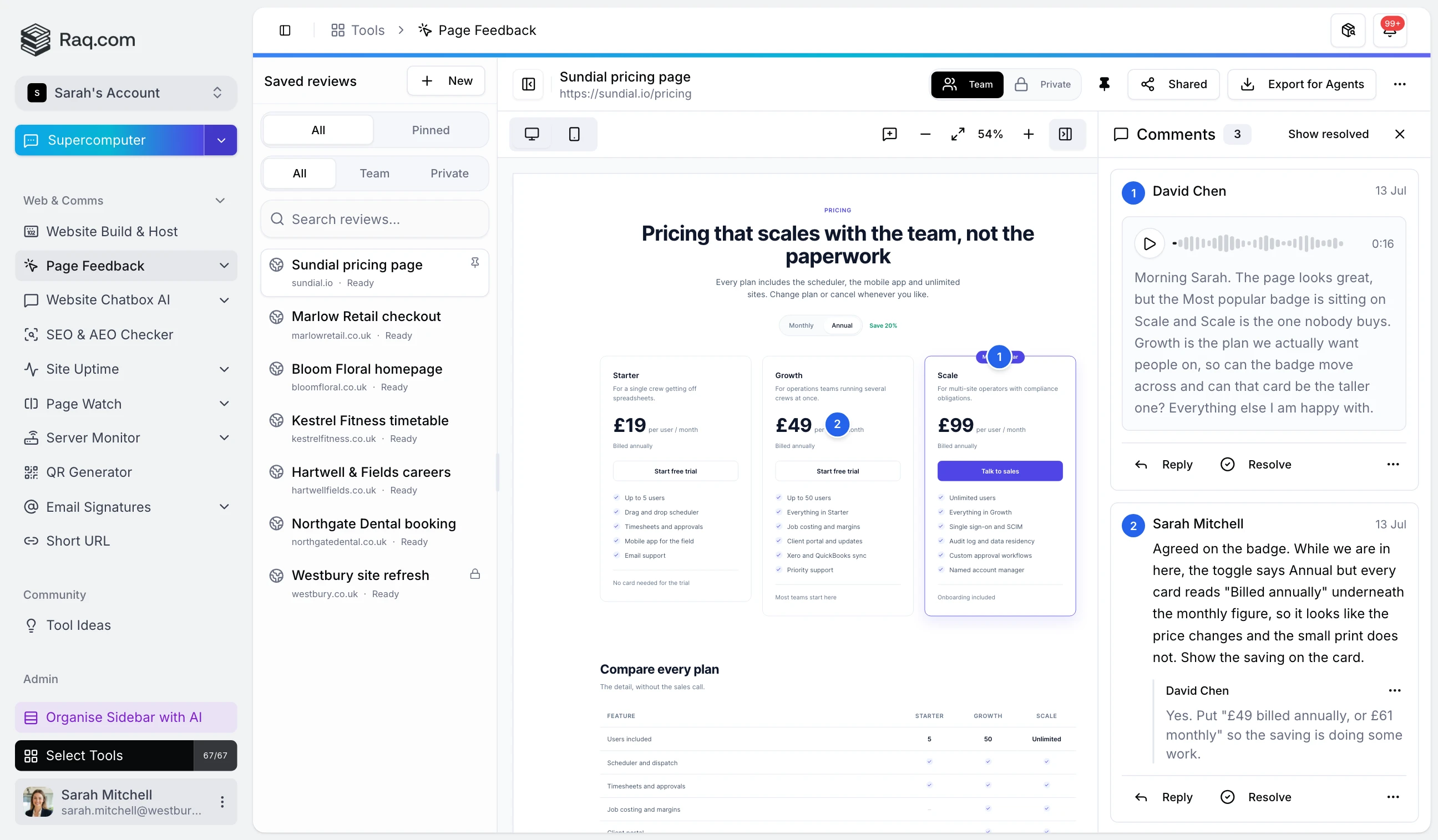Expand the Site Uptime submenu
This screenshot has height=840, width=1438.
(x=224, y=369)
